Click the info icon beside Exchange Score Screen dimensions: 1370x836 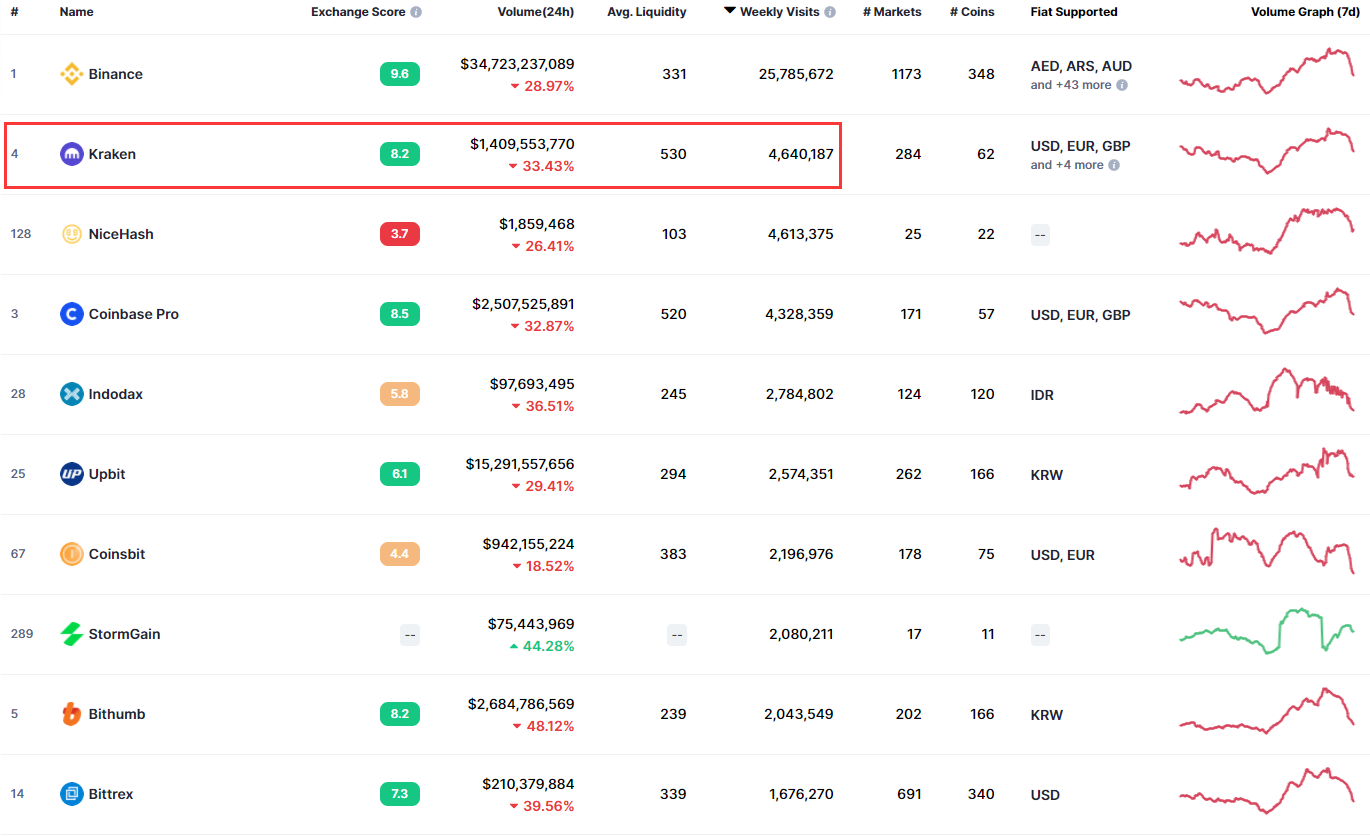pos(416,12)
